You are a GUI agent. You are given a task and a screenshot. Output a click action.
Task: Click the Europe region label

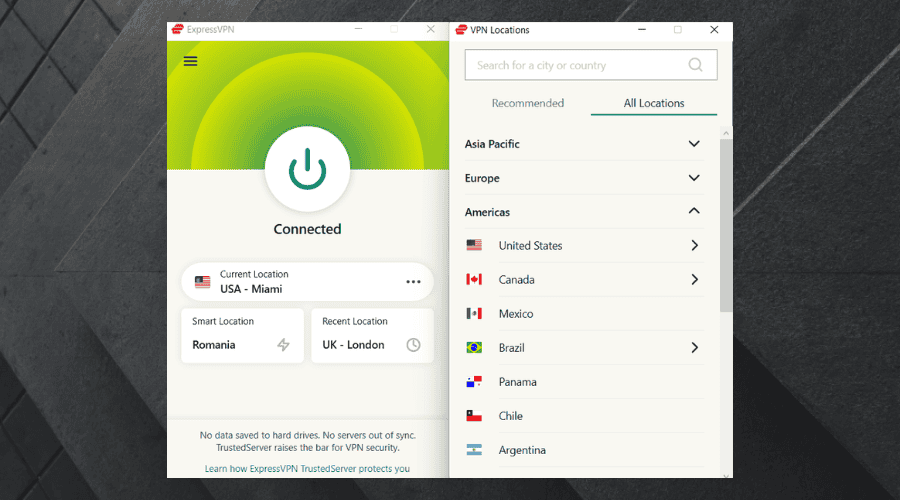coord(482,178)
